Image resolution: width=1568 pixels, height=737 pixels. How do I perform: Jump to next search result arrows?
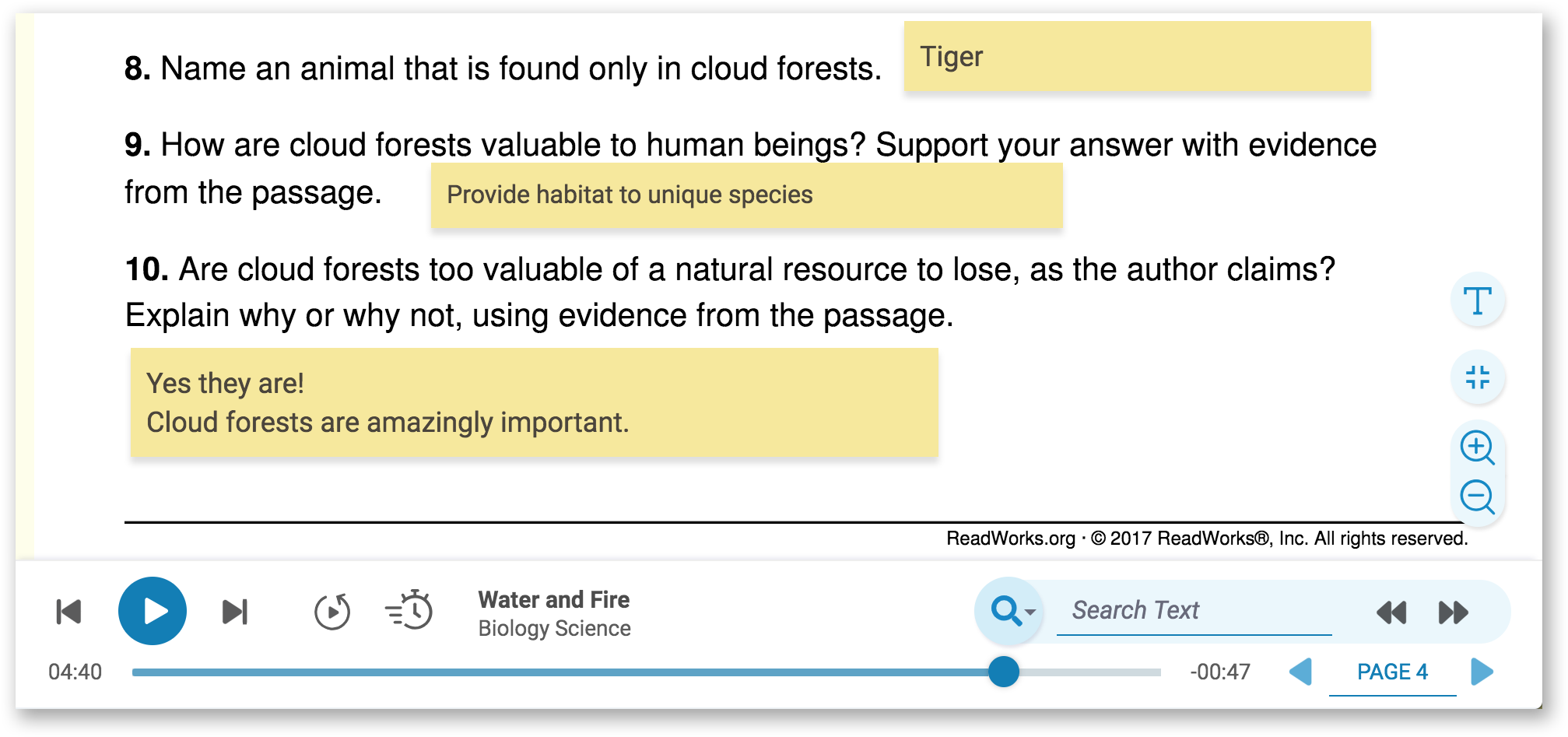(1453, 612)
